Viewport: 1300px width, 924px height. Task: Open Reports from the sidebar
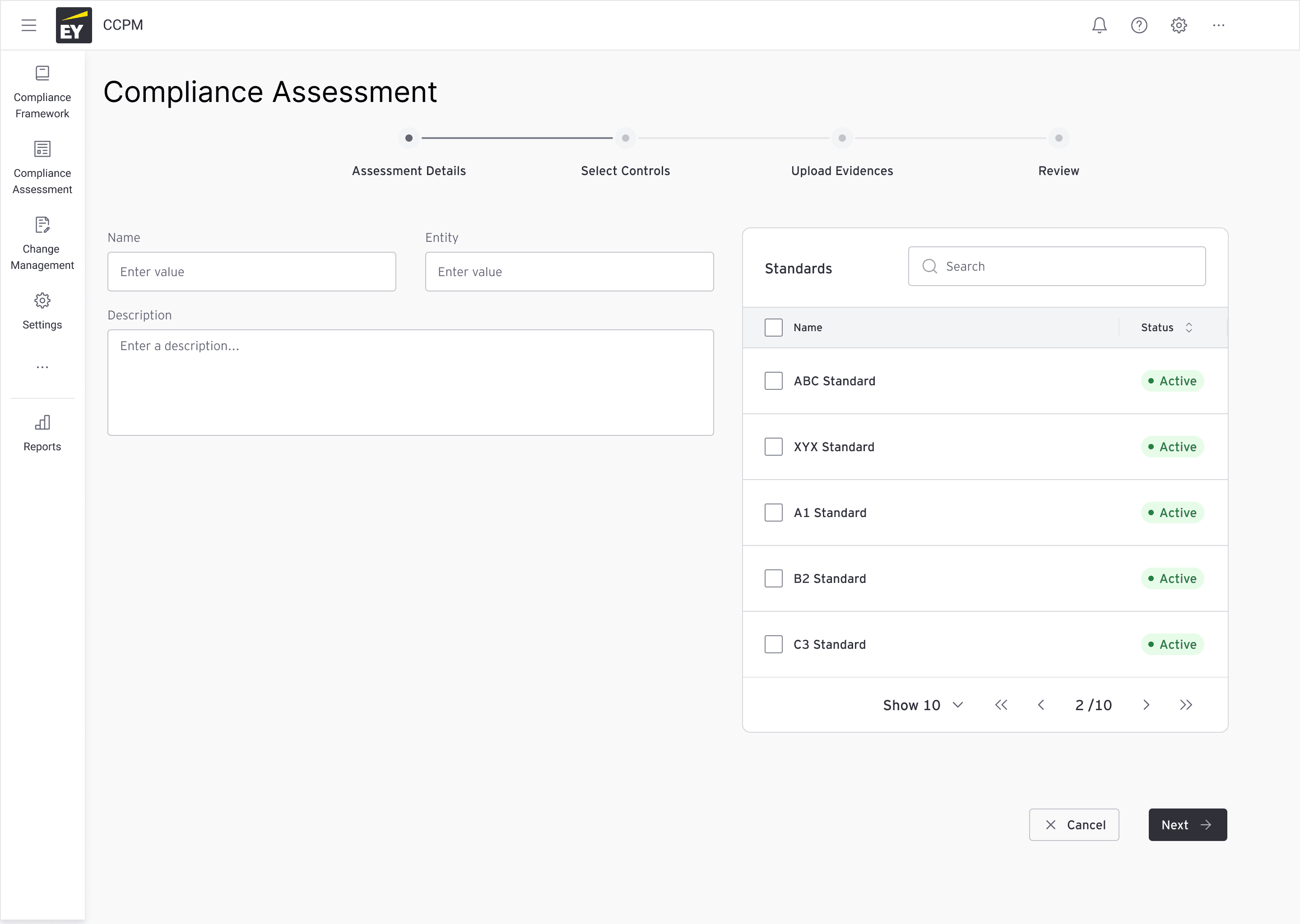(x=42, y=434)
